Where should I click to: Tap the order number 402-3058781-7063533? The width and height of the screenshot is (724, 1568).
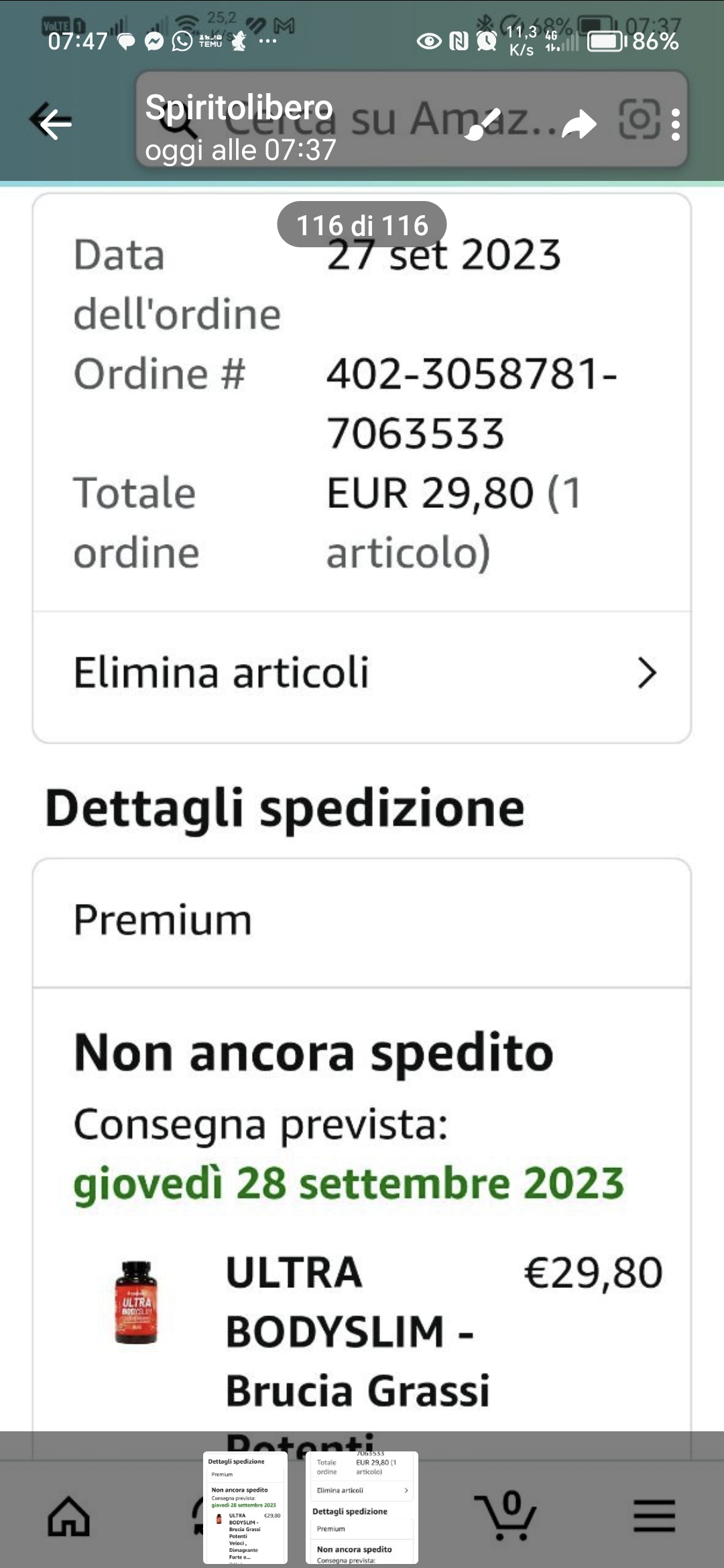click(x=471, y=402)
